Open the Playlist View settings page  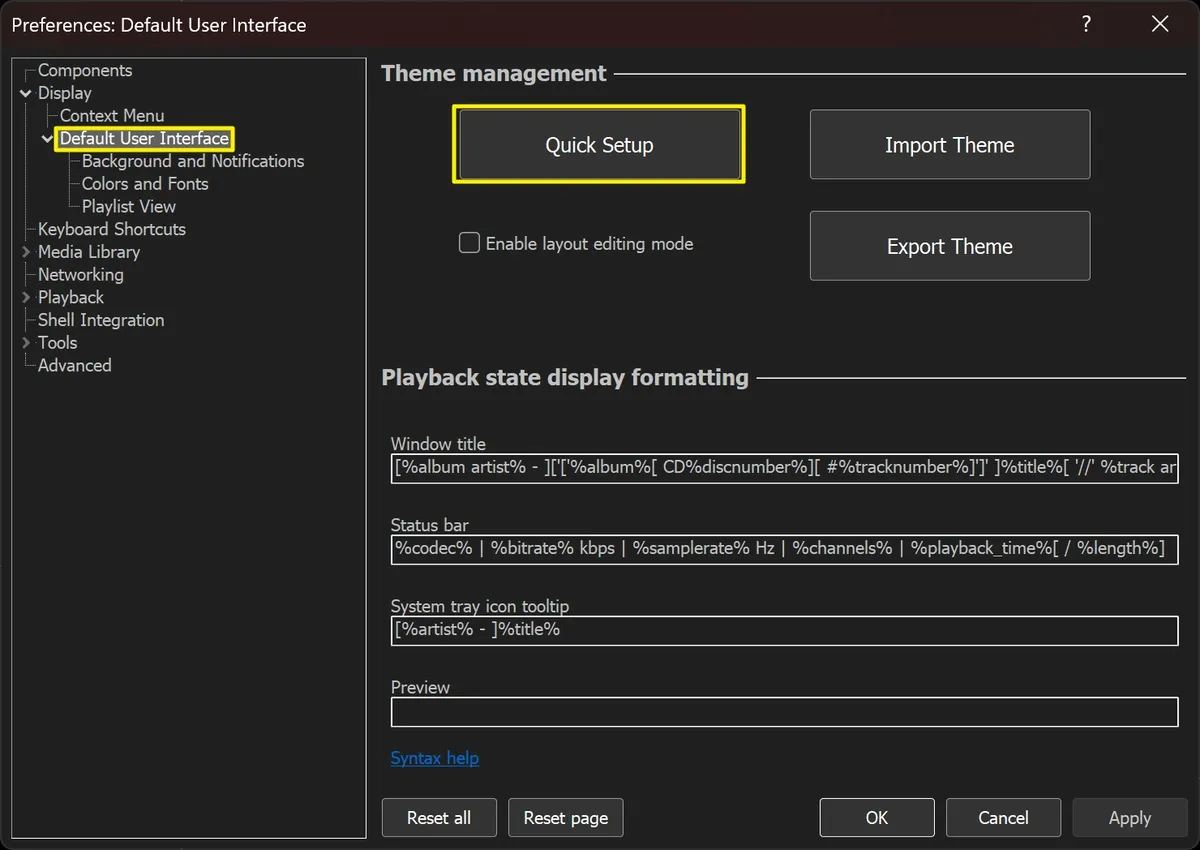(x=129, y=207)
